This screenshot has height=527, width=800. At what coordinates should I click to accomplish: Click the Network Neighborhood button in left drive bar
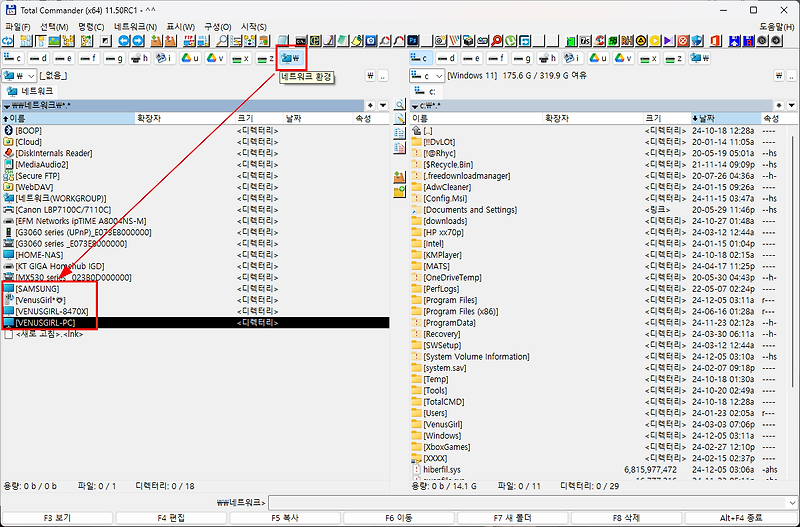(291, 58)
